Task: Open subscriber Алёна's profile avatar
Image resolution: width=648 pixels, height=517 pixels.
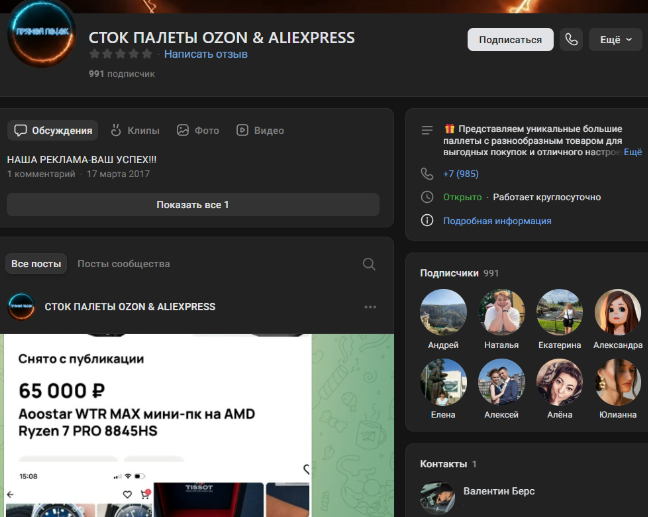Action: click(x=560, y=382)
